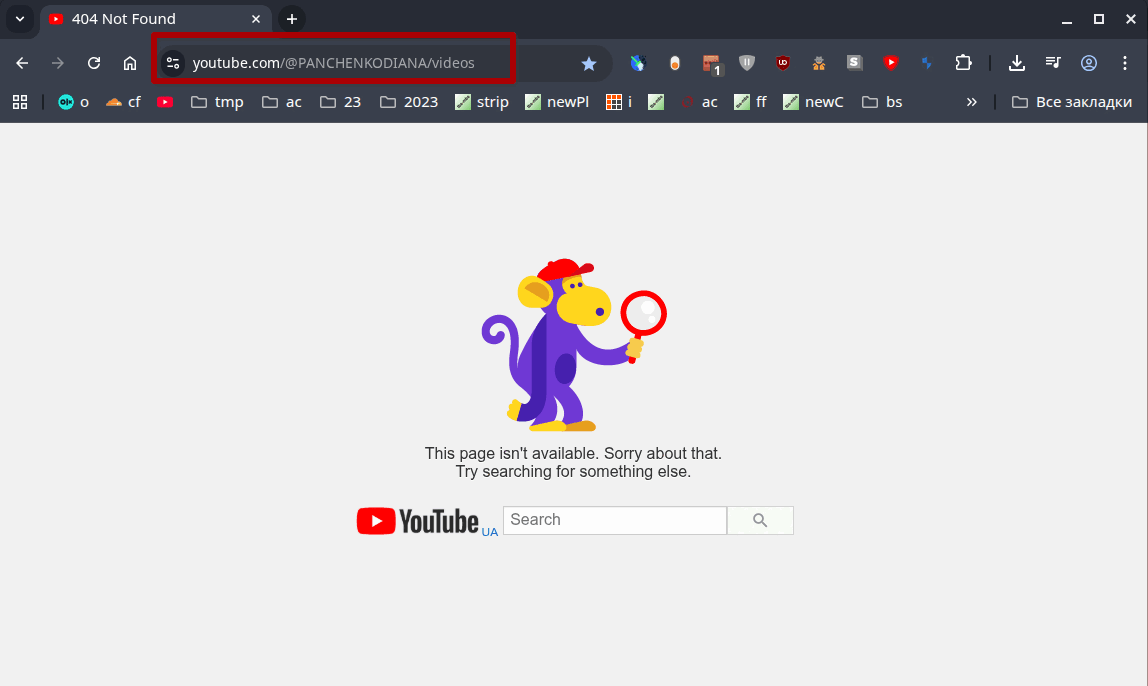The height and width of the screenshot is (686, 1148).
Task: Go to the browser home page icon
Action: pos(130,63)
